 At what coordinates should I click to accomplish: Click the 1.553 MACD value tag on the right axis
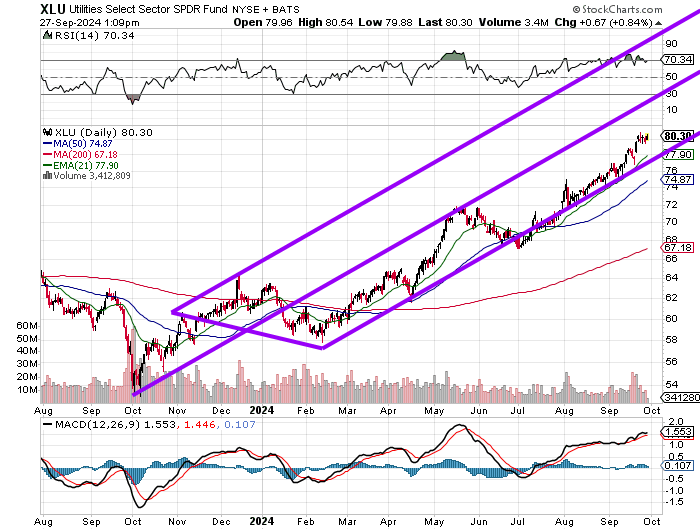click(x=679, y=431)
